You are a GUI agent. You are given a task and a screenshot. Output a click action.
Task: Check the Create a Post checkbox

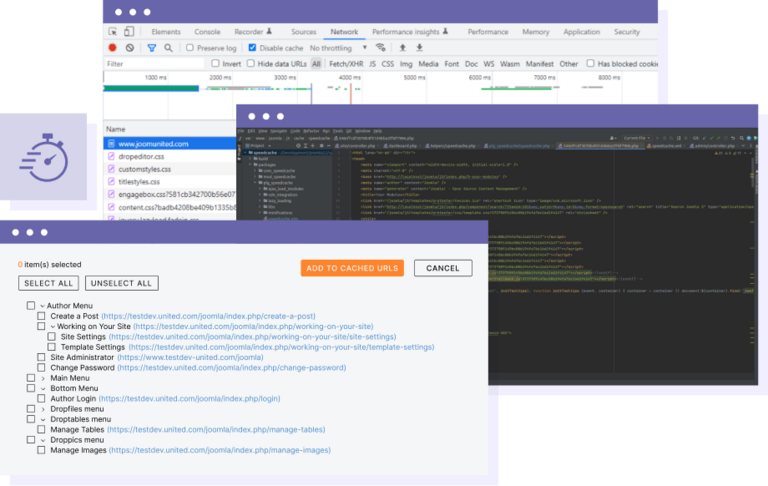[x=41, y=316]
